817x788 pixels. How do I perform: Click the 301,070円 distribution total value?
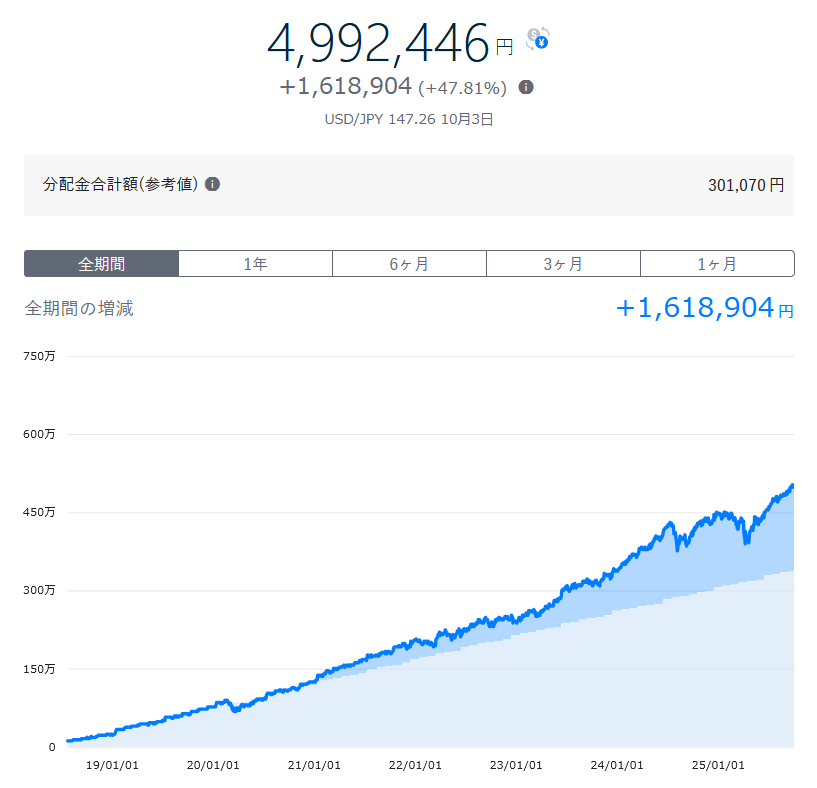click(745, 185)
